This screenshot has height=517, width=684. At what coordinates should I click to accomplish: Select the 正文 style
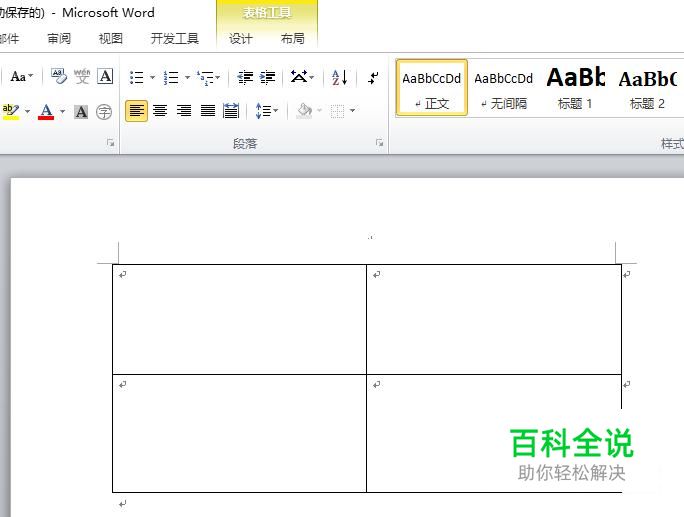[x=431, y=88]
